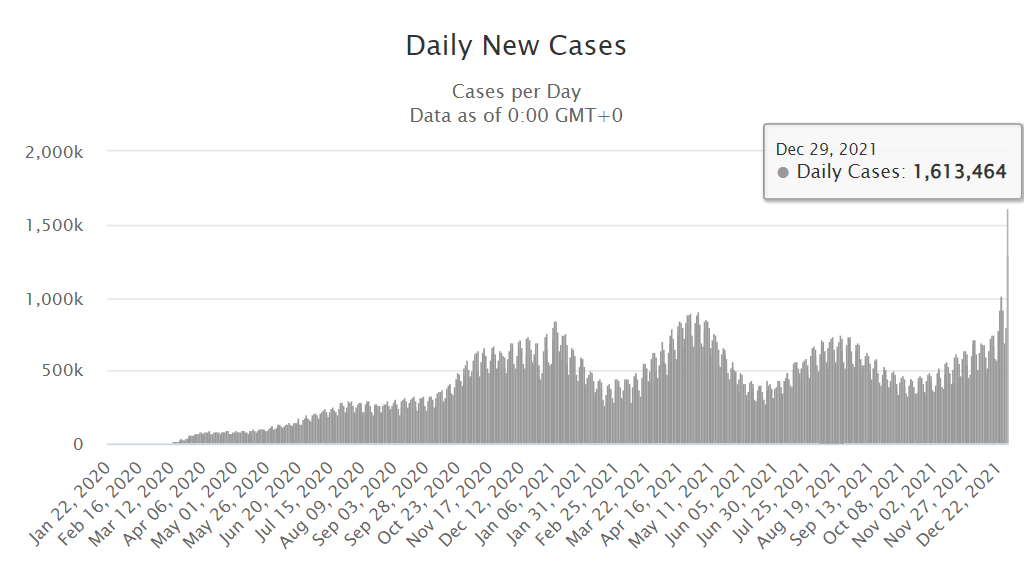The width and height of the screenshot is (1032, 567).
Task: Click the tallest bar at the chart's right edge
Action: (1007, 330)
